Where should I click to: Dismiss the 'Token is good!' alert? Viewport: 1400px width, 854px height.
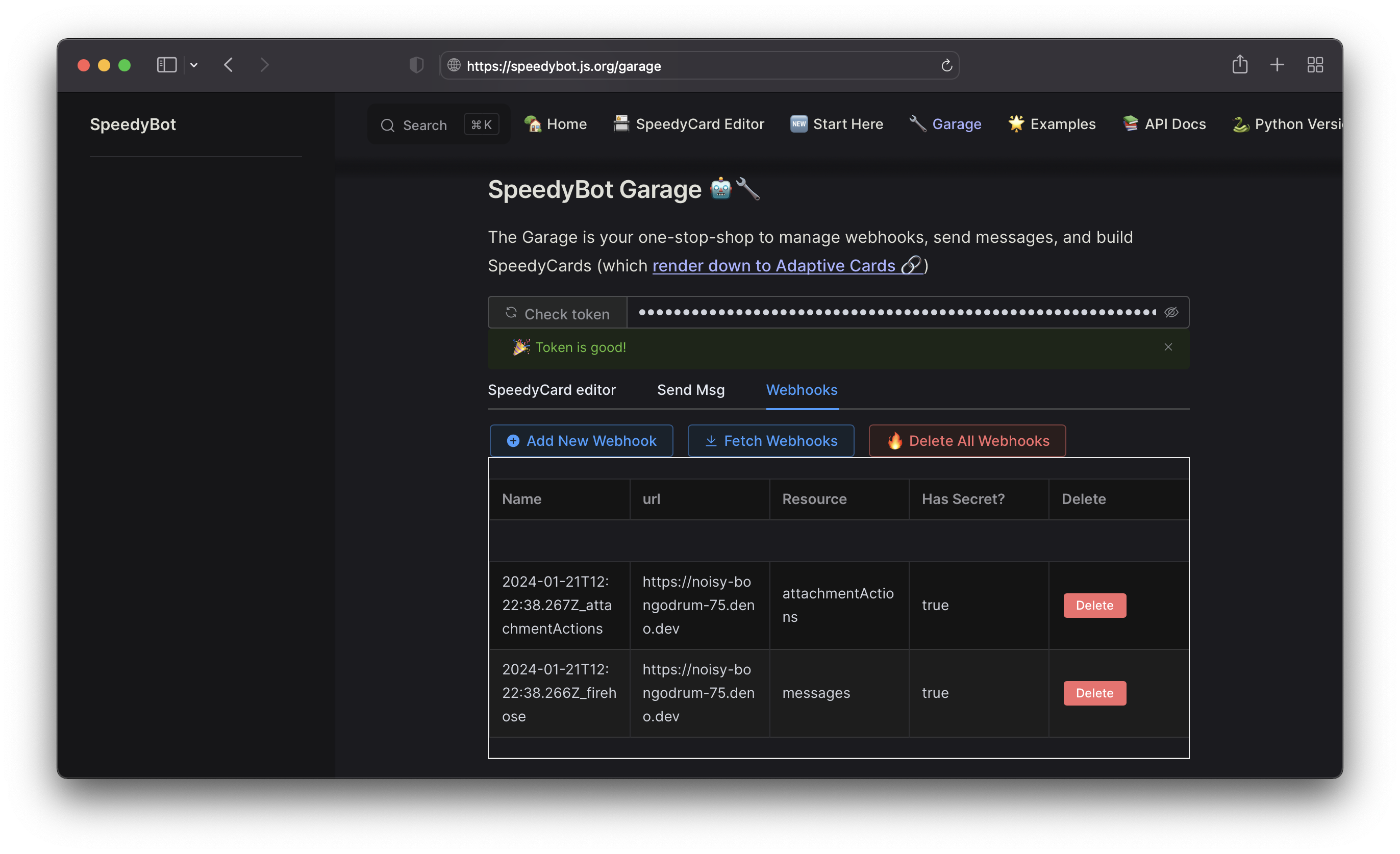click(x=1168, y=346)
